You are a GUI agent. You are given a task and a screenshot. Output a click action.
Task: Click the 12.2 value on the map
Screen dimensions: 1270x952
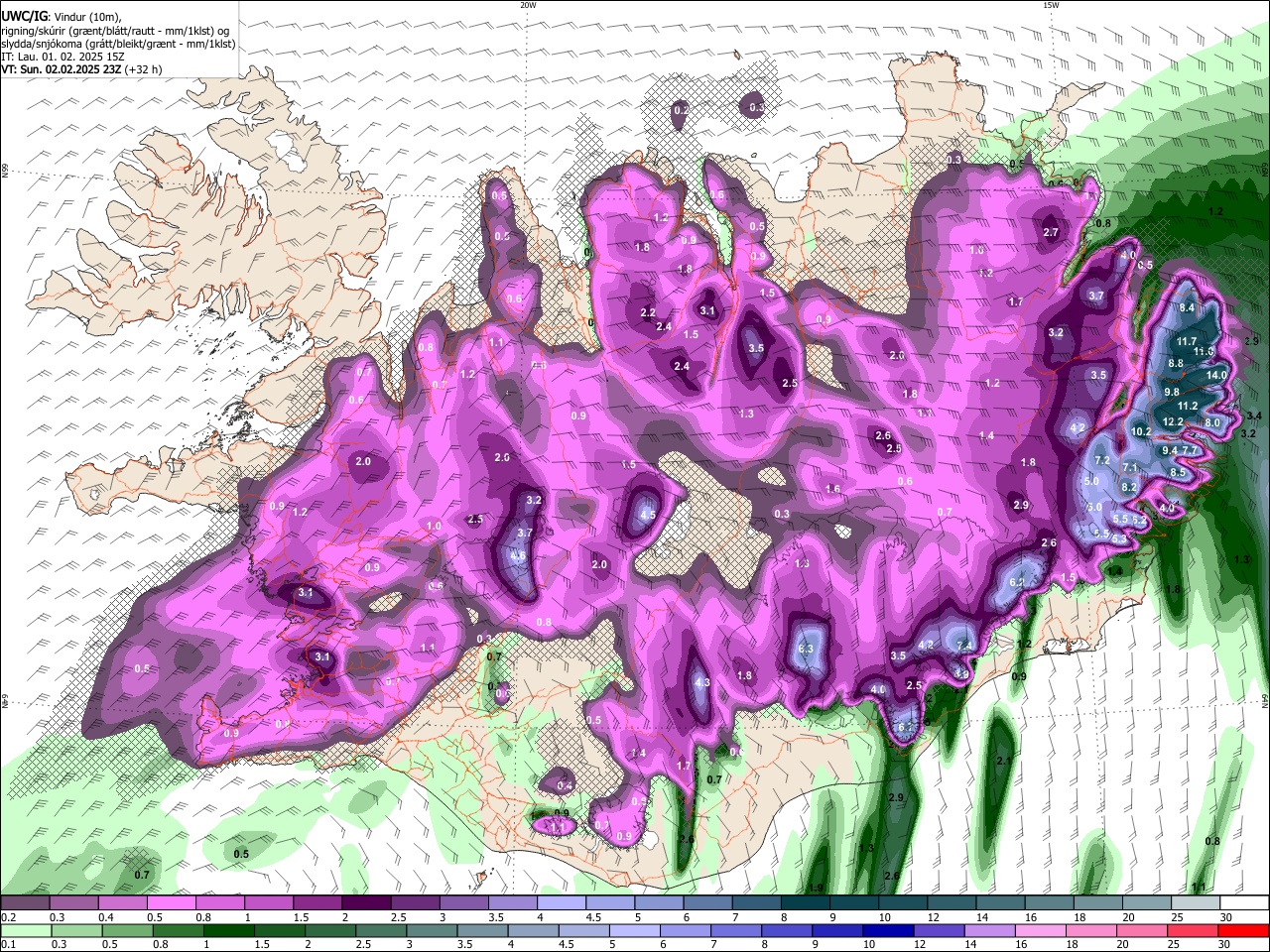[1174, 422]
